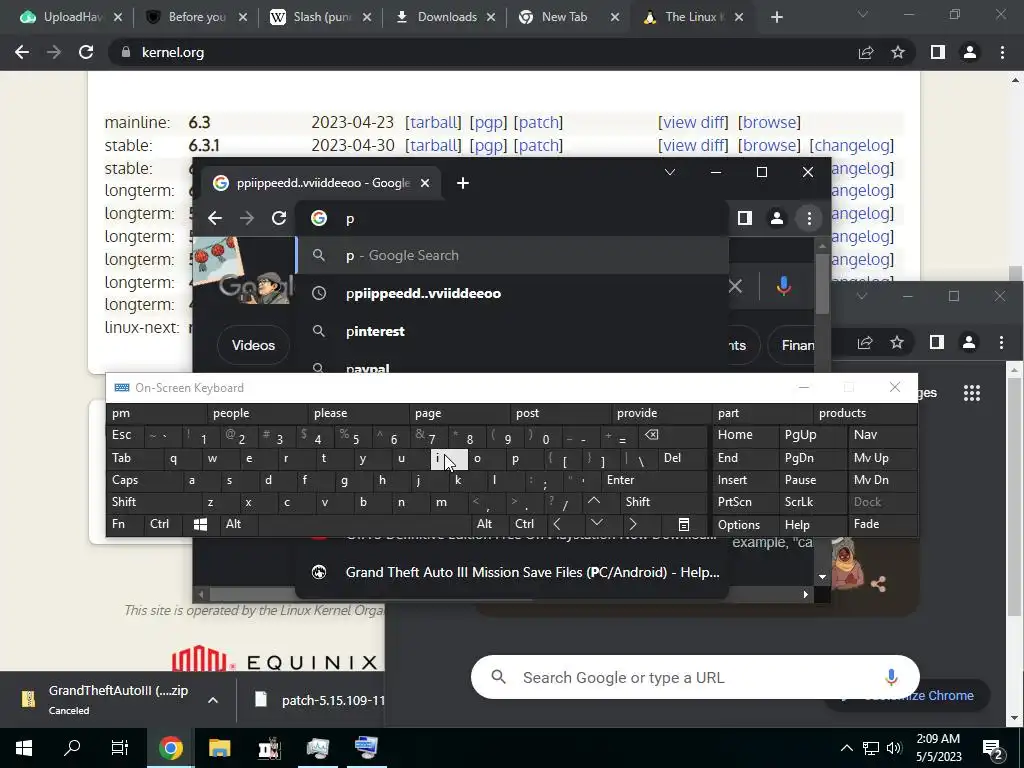Choose the 'people' keyboard text prediction

click(x=257, y=413)
